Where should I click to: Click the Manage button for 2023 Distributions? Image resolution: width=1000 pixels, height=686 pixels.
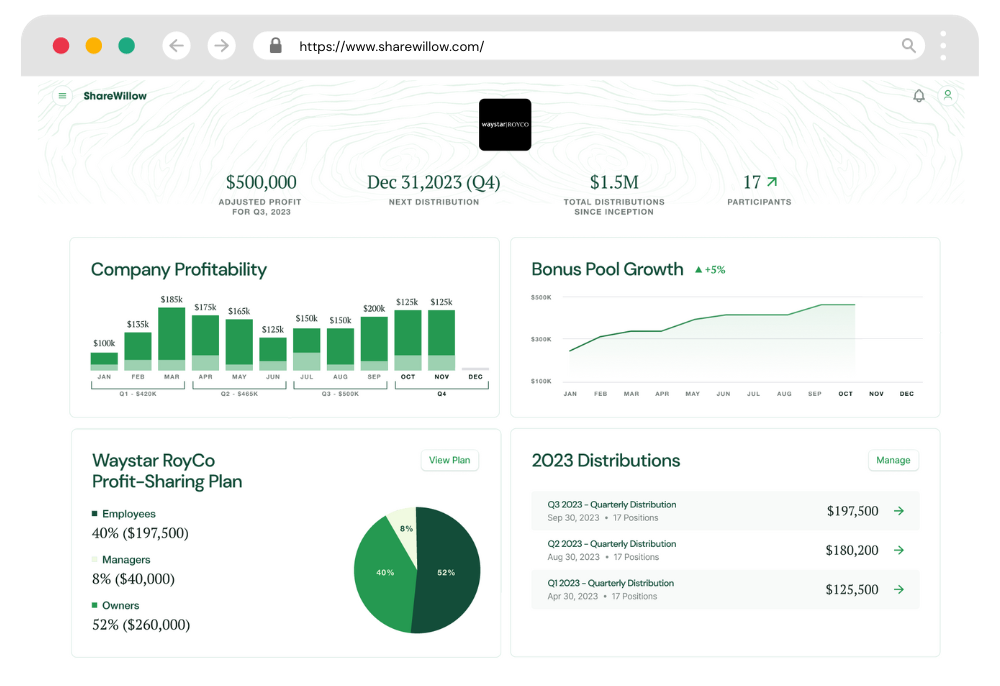click(893, 460)
